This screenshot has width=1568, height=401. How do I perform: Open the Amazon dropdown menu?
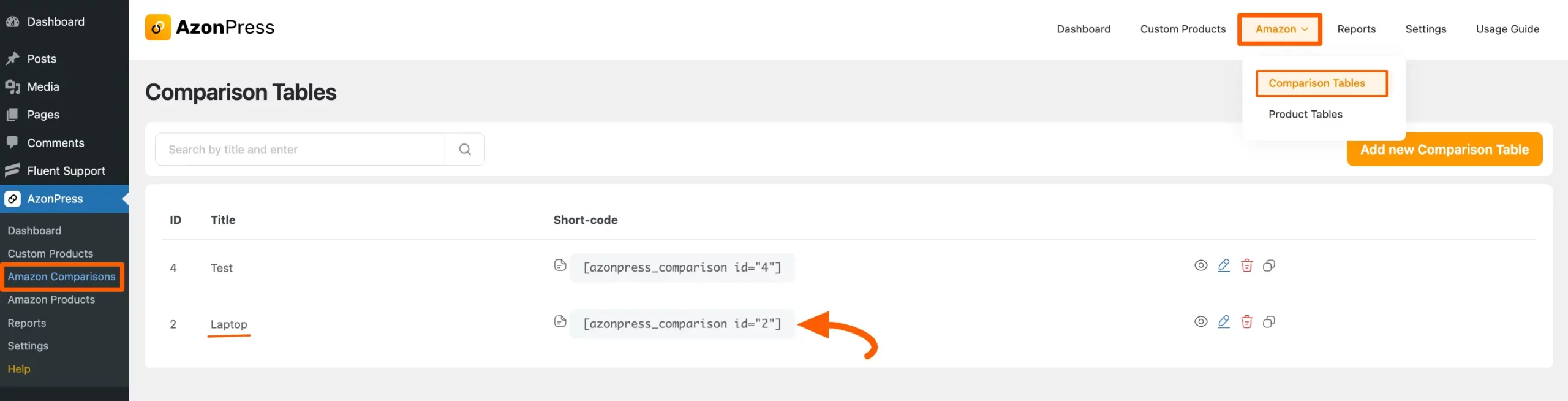tap(1280, 29)
